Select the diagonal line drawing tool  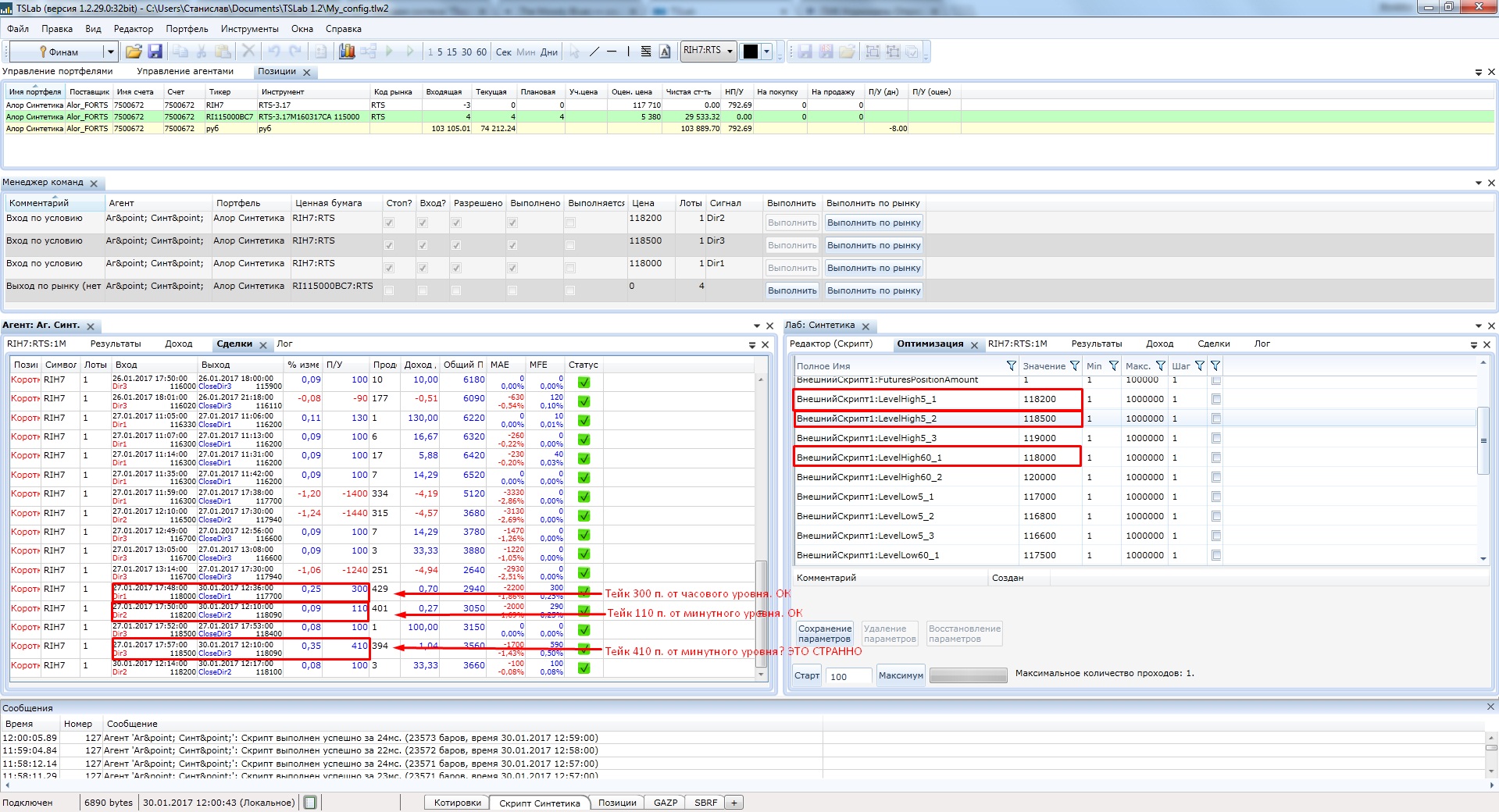tap(594, 52)
